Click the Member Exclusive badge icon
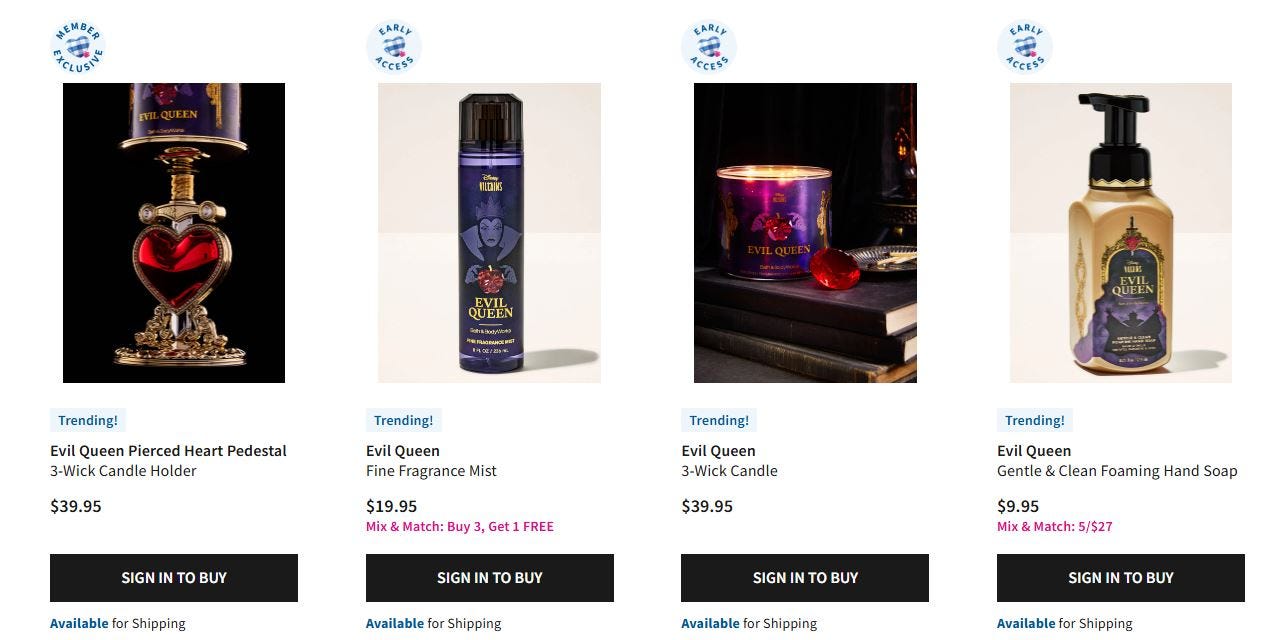This screenshot has width=1262, height=640. 78,47
